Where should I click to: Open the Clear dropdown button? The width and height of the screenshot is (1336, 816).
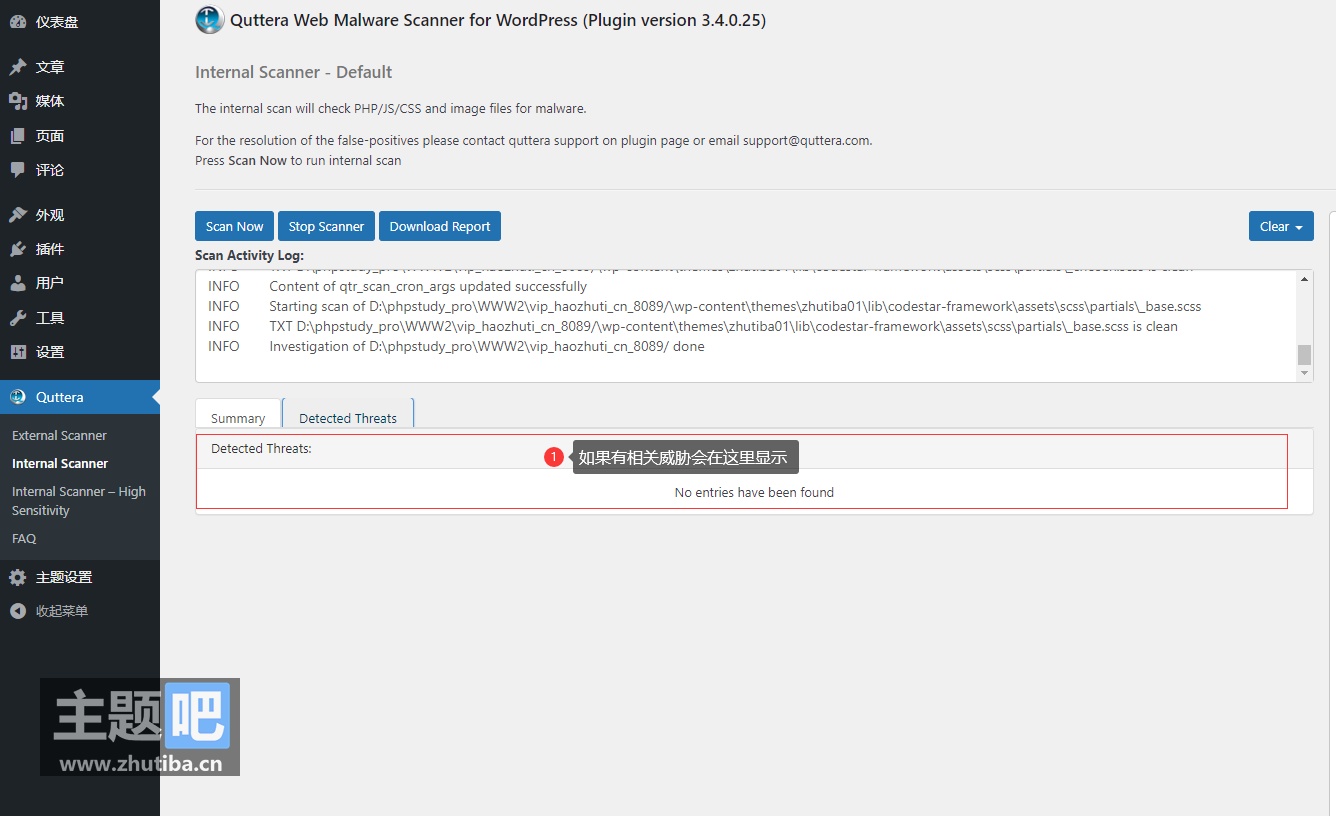[1281, 226]
